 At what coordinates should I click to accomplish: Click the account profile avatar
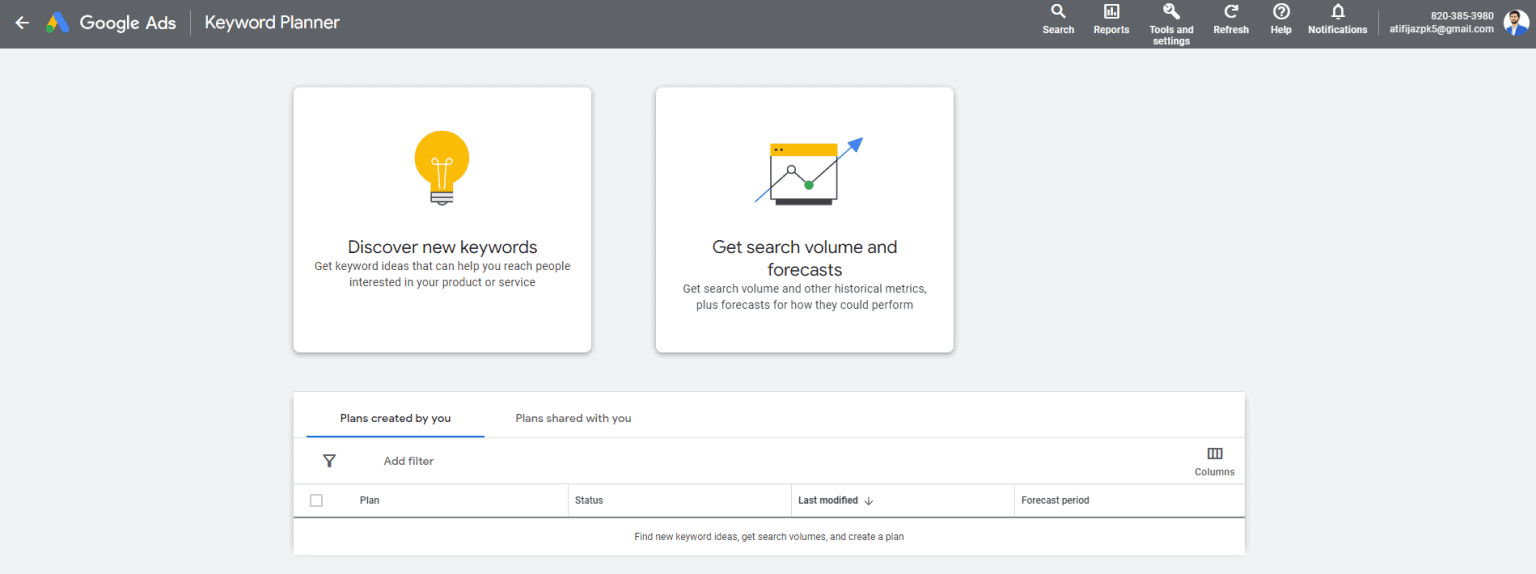tap(1516, 23)
